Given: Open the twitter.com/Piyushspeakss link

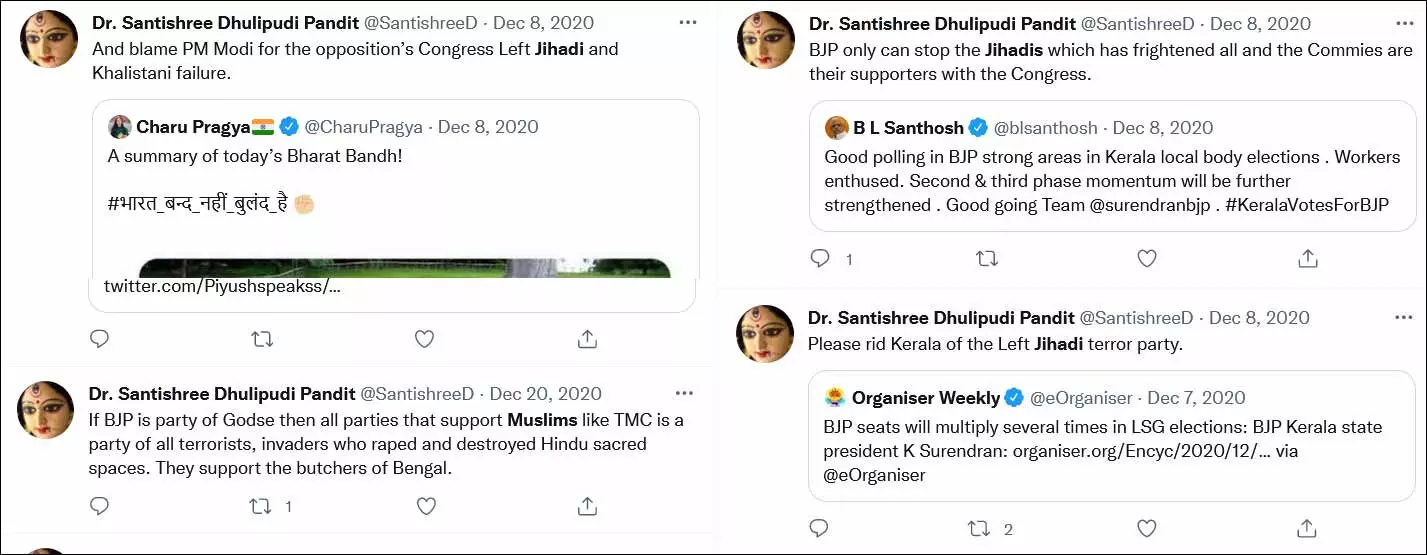Looking at the screenshot, I should click(x=222, y=285).
